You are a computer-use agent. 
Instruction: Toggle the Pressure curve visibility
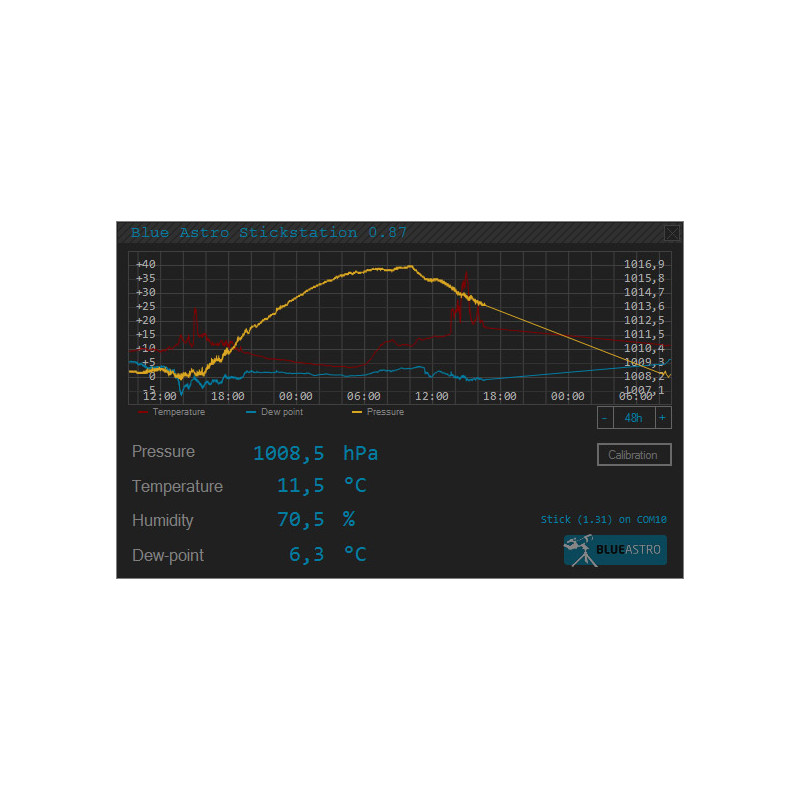385,412
